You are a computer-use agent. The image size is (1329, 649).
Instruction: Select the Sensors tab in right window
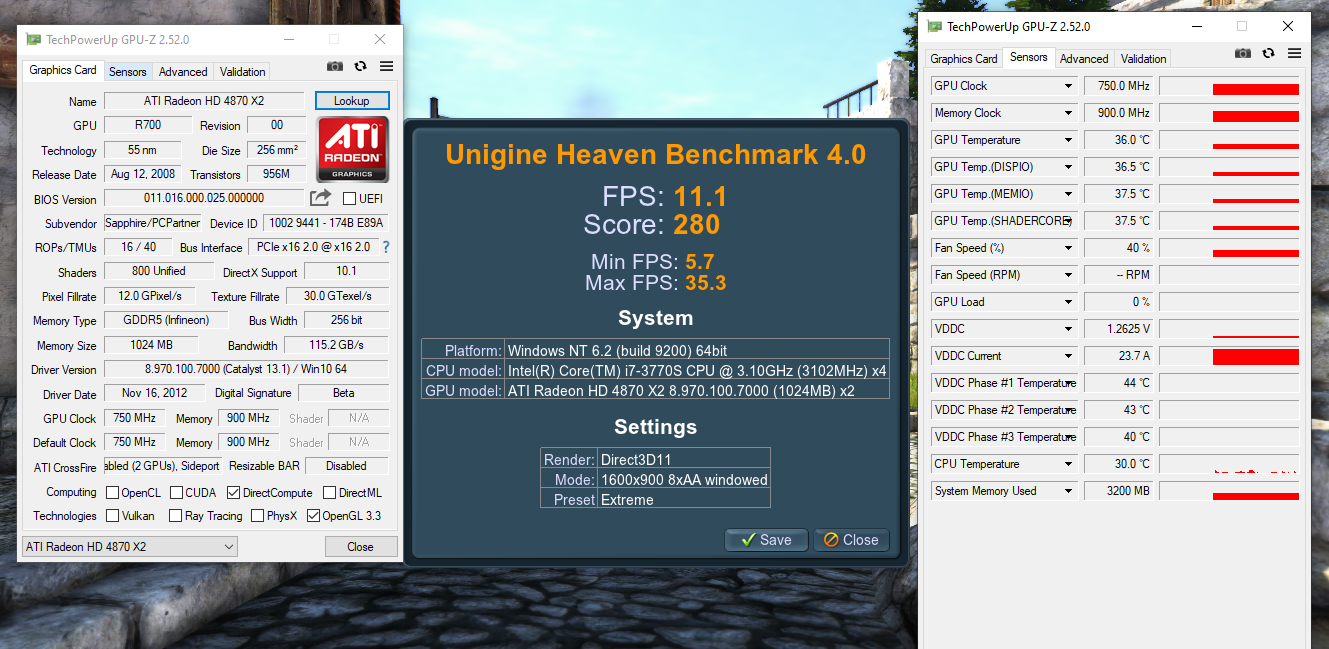1029,57
